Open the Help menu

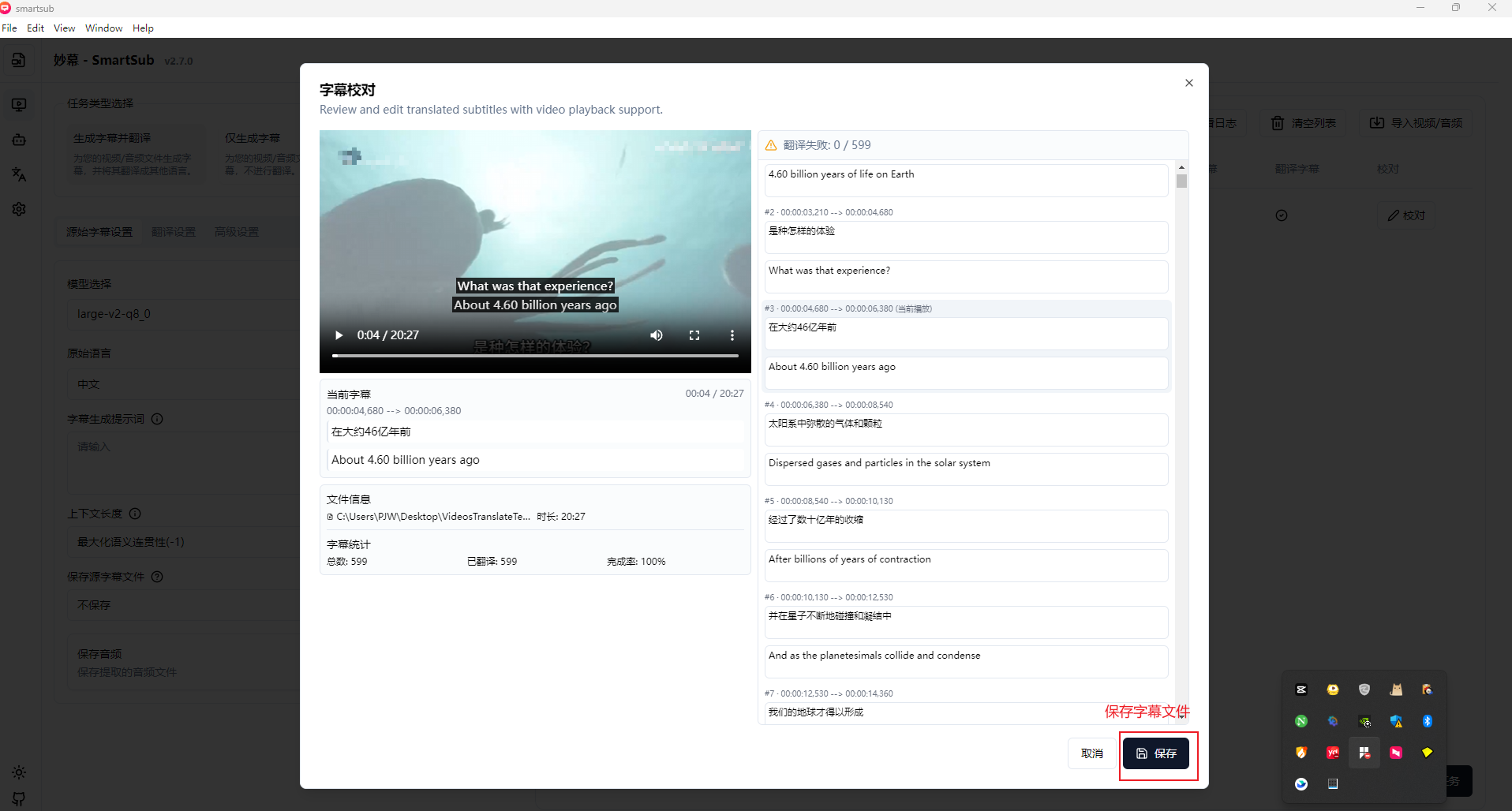(143, 28)
